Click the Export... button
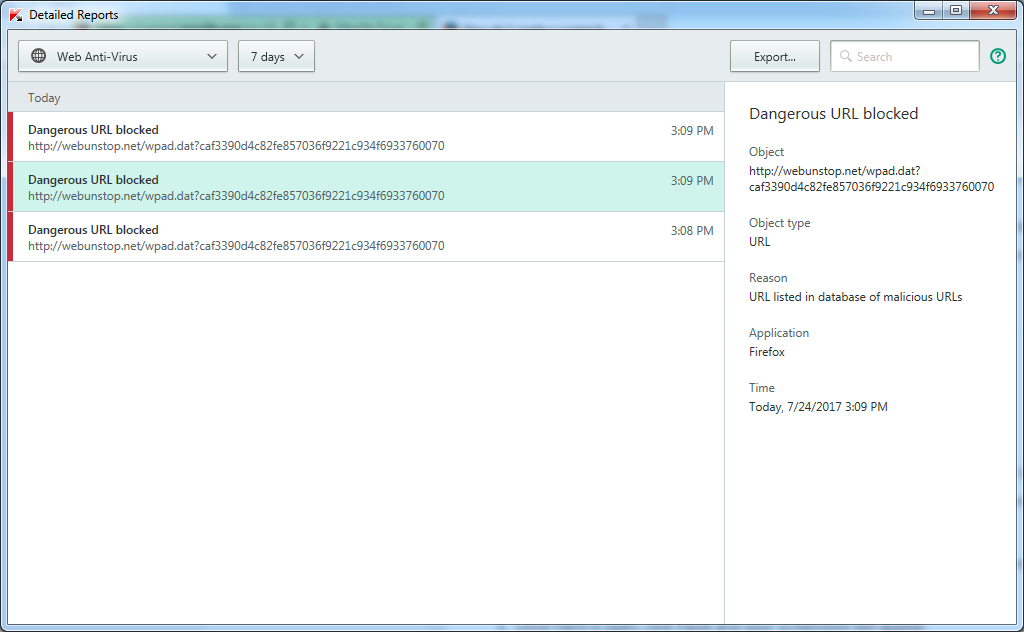 pos(775,56)
